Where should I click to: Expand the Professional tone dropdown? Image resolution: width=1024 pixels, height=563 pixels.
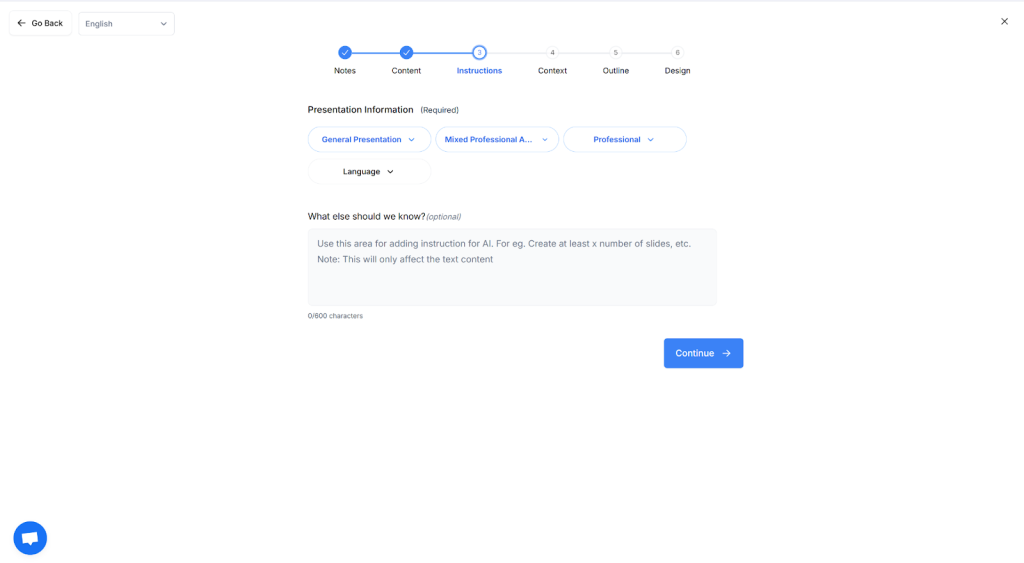pos(624,140)
